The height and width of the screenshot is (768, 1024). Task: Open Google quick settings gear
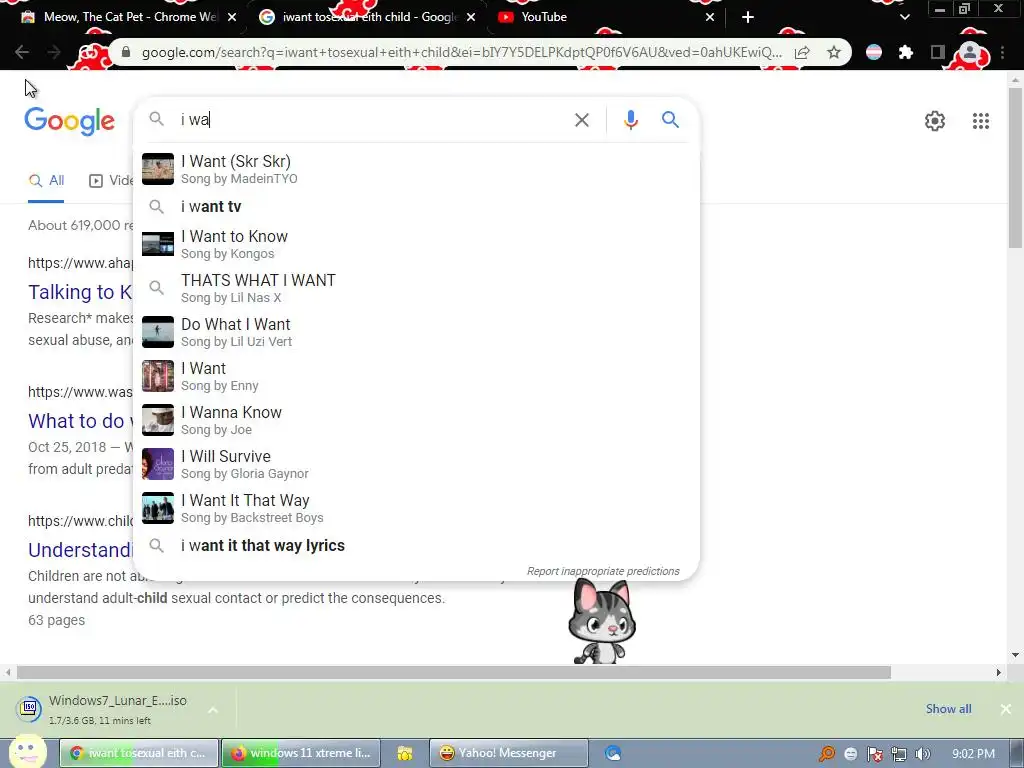pos(935,121)
